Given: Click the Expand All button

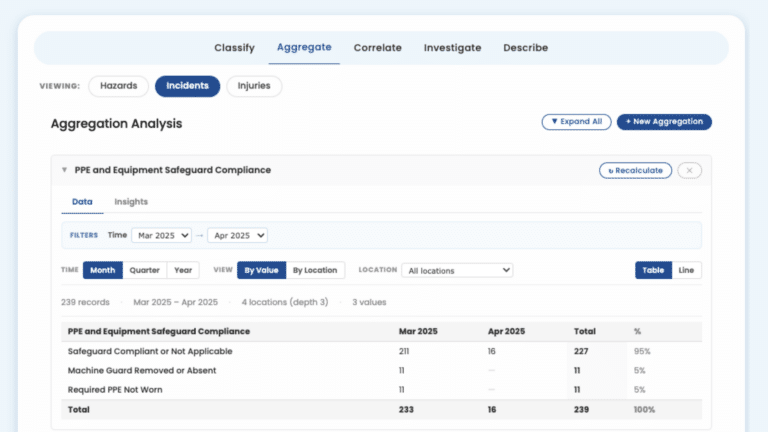Looking at the screenshot, I should pos(576,121).
